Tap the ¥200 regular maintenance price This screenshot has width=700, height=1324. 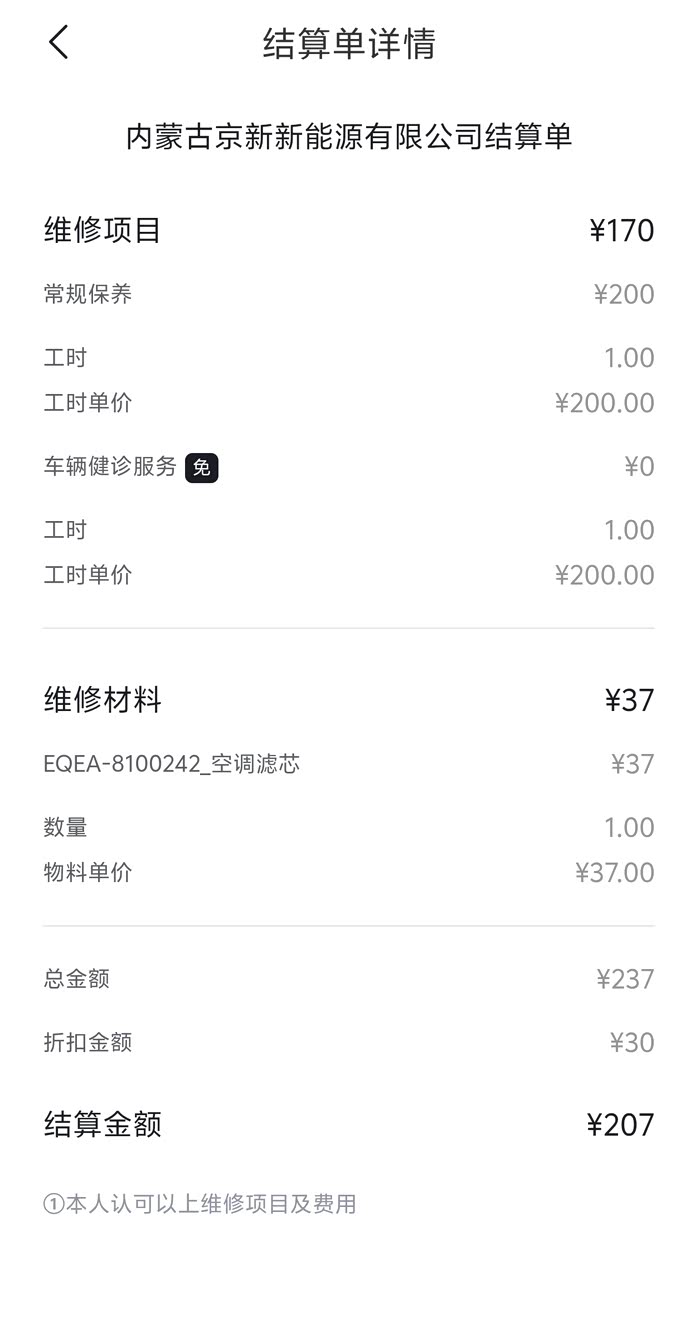point(624,294)
